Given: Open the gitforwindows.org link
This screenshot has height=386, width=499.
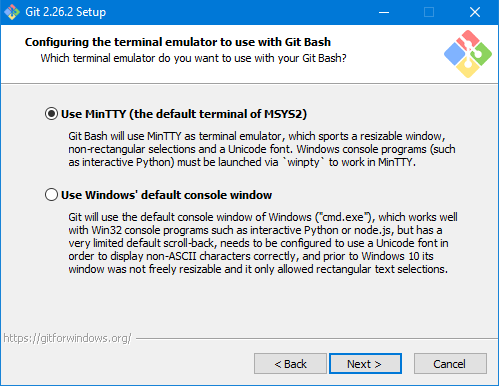Looking at the screenshot, I should click(67, 338).
